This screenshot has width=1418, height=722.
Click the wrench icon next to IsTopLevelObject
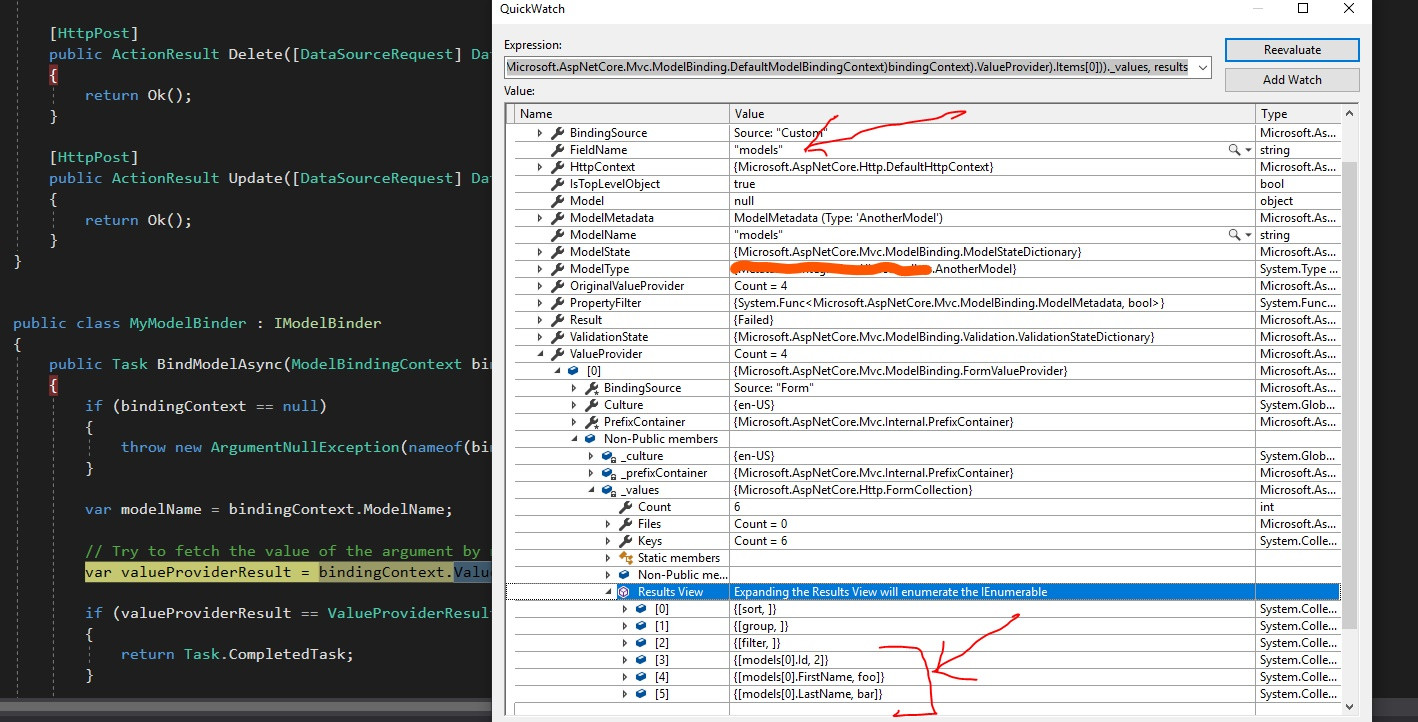tap(556, 183)
